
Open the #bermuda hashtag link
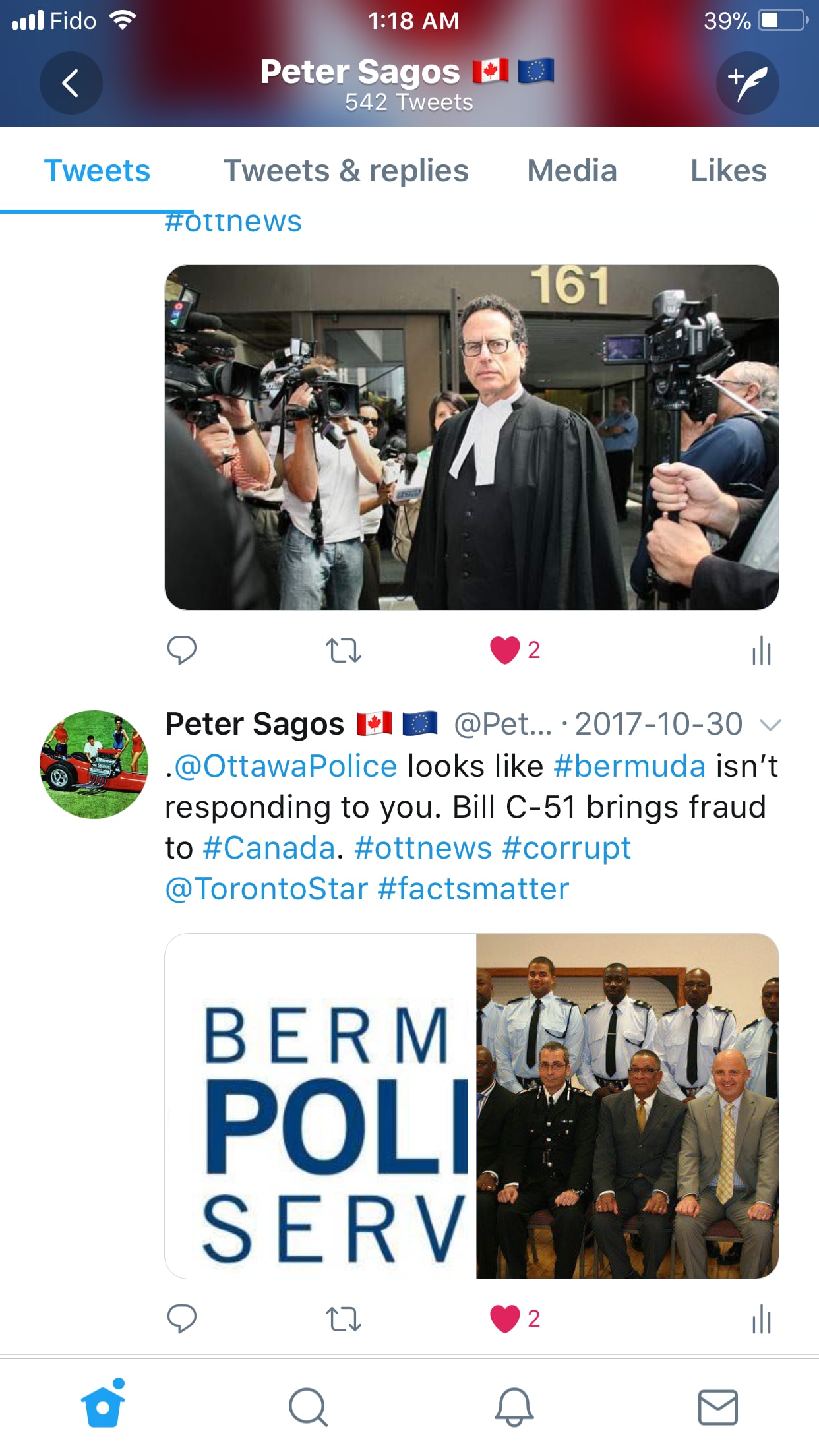coord(630,766)
